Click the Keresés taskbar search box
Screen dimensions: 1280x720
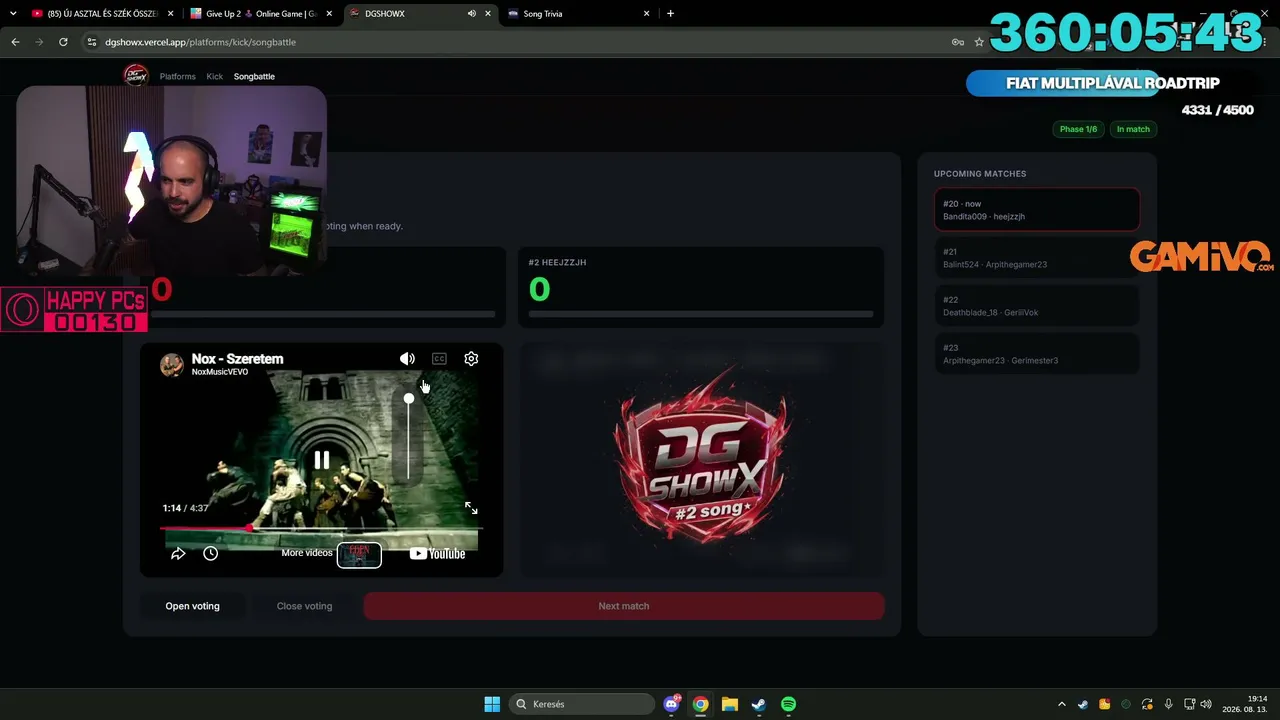click(583, 704)
